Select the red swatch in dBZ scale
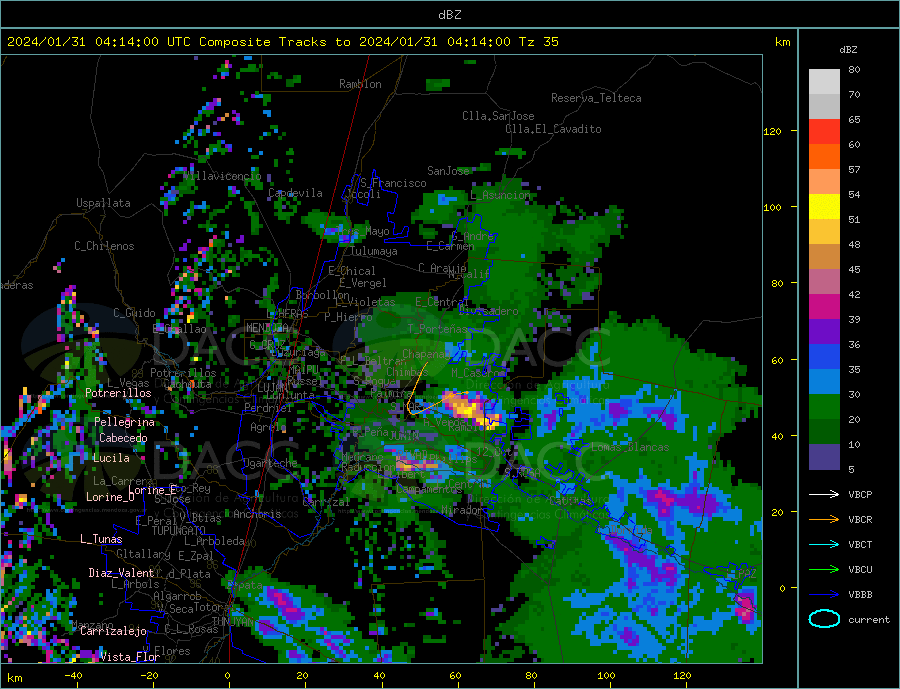 [x=824, y=131]
